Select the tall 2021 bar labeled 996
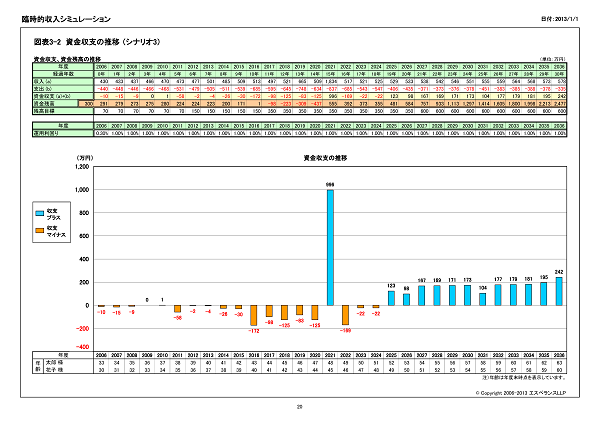The image size is (600, 424). tap(330, 248)
